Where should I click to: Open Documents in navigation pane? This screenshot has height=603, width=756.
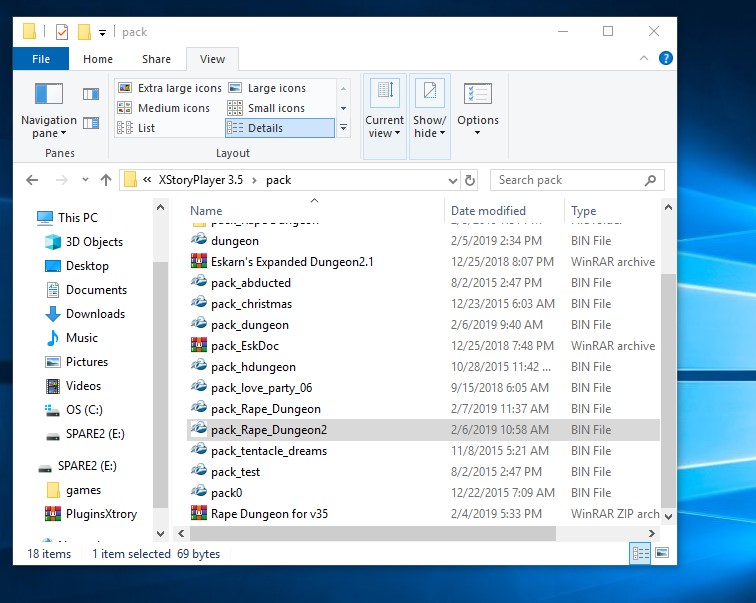tap(86, 290)
